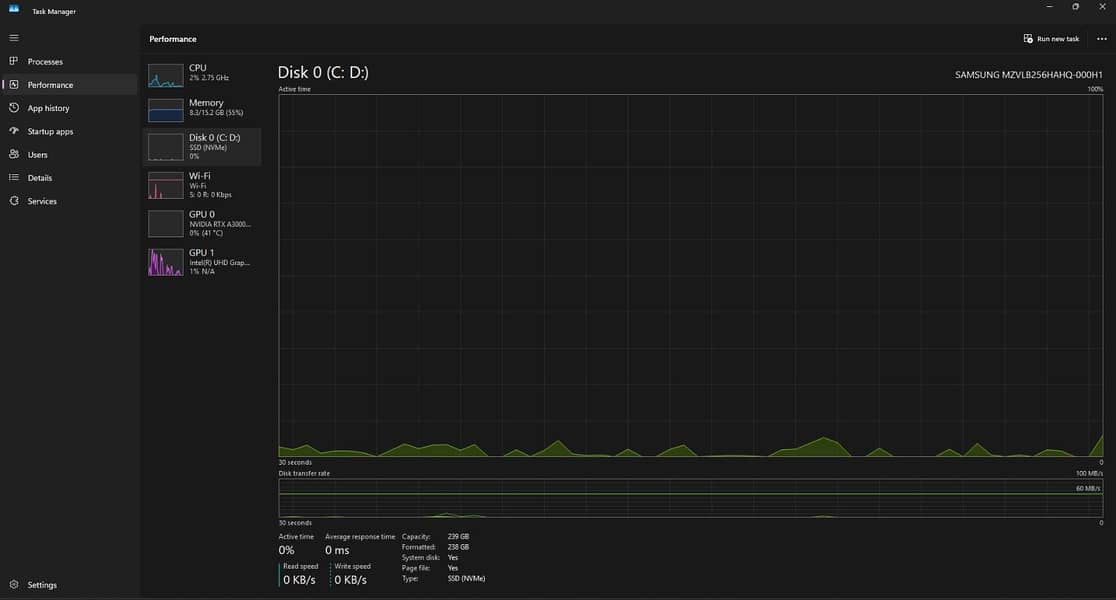The height and width of the screenshot is (600, 1116).
Task: Open the Details page
Action: coord(40,178)
